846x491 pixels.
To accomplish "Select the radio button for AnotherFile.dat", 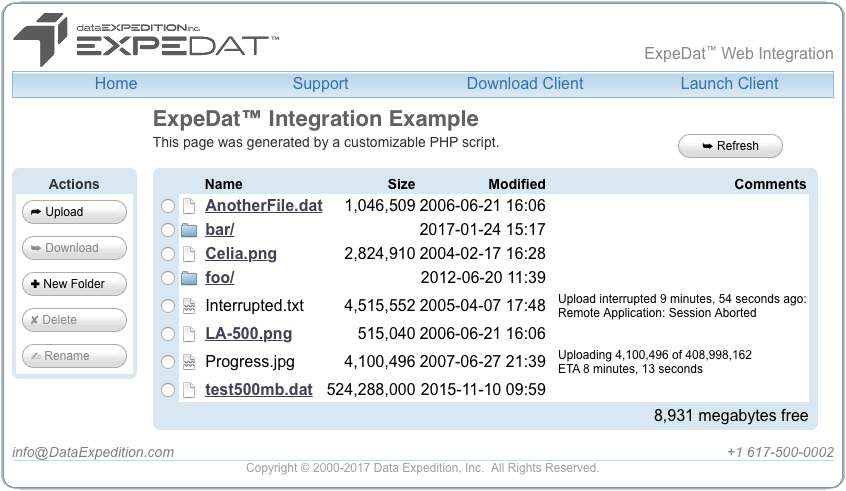I will coord(168,206).
